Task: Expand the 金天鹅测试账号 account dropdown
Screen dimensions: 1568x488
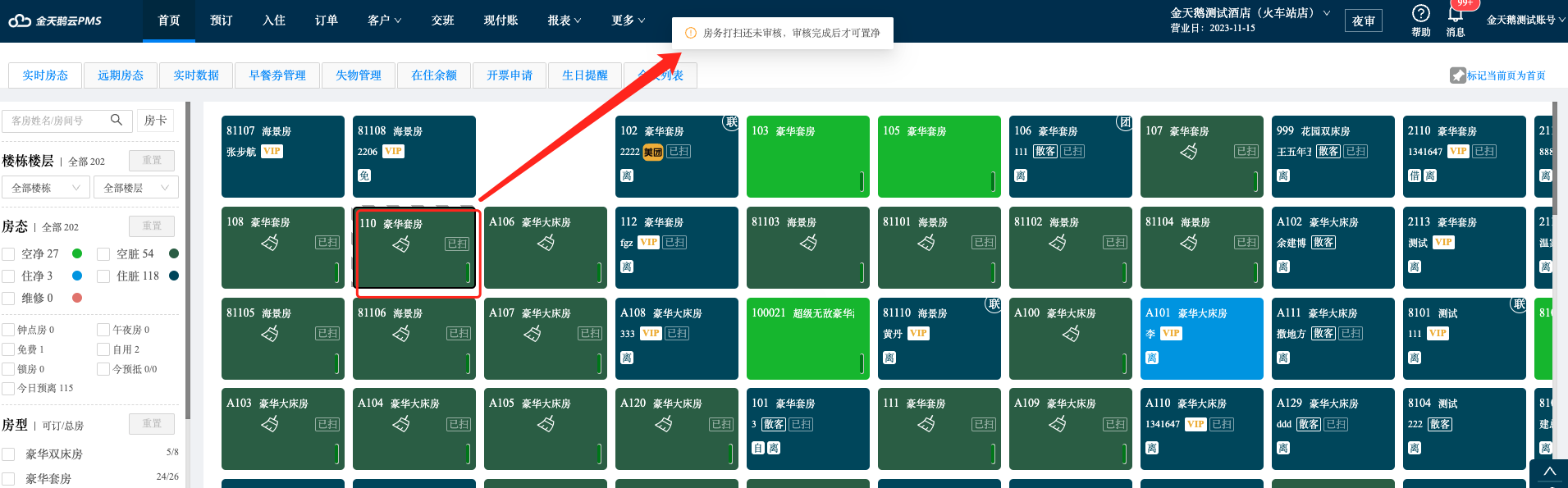Action: [x=1526, y=21]
